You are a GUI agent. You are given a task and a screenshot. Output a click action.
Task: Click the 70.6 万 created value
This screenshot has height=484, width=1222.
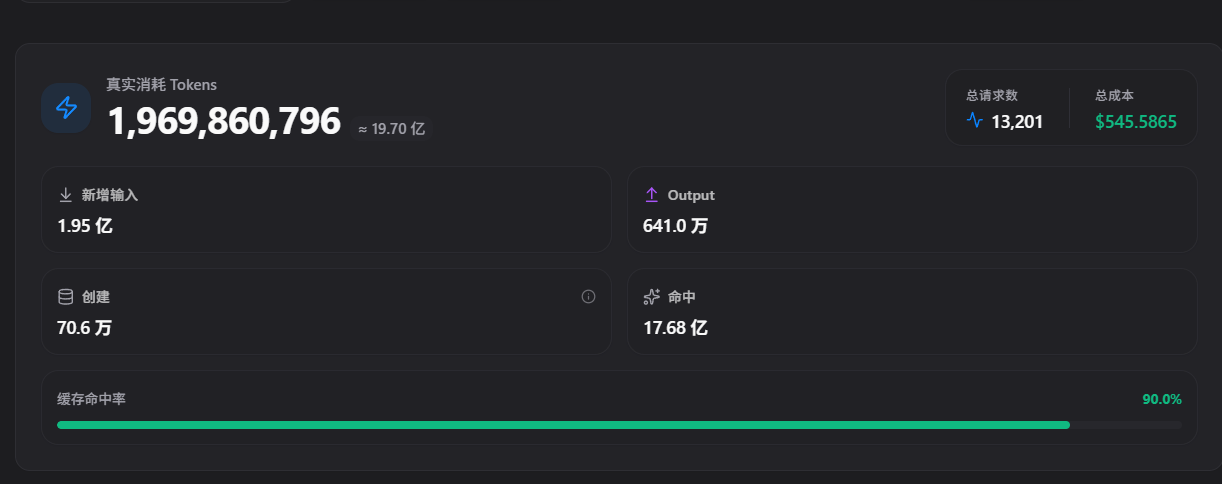click(x=85, y=327)
